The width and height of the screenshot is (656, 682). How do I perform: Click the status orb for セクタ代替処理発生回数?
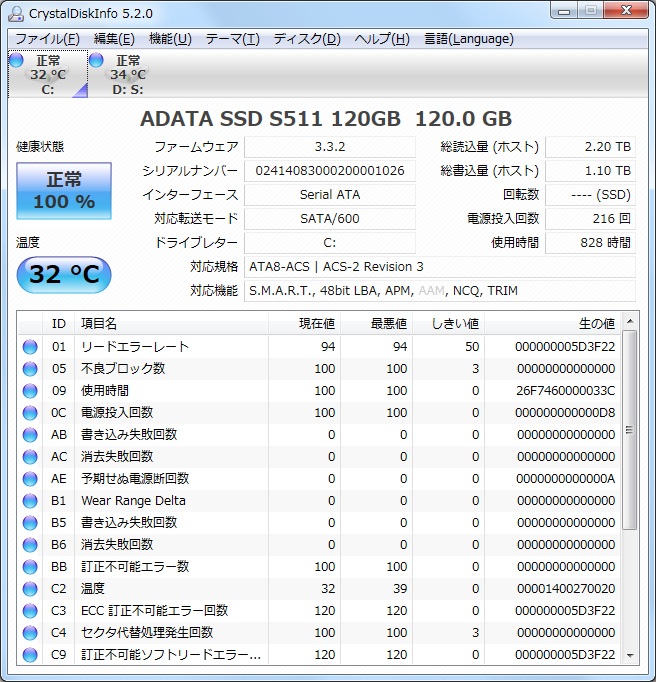[x=30, y=632]
